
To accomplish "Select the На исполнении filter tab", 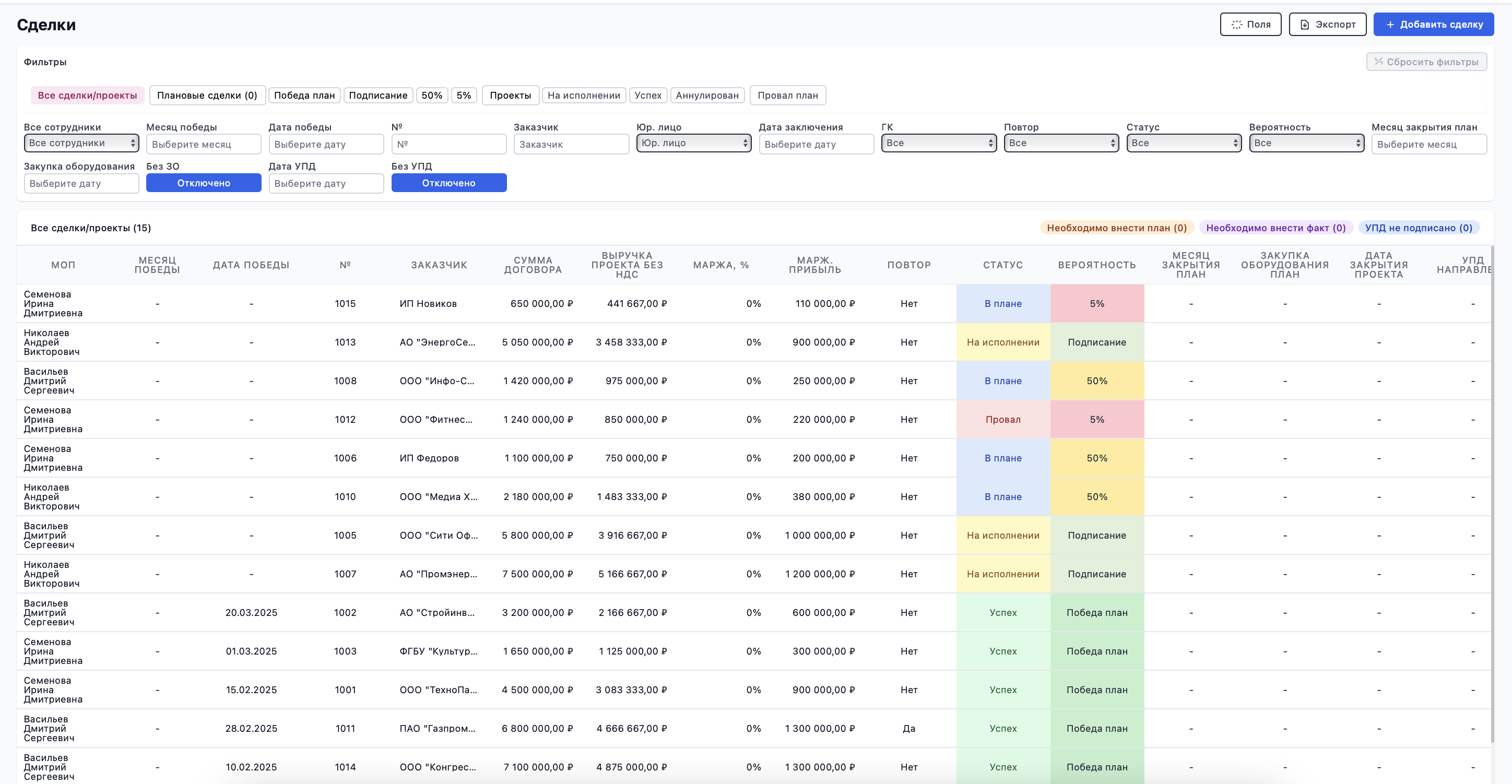I will (x=583, y=96).
